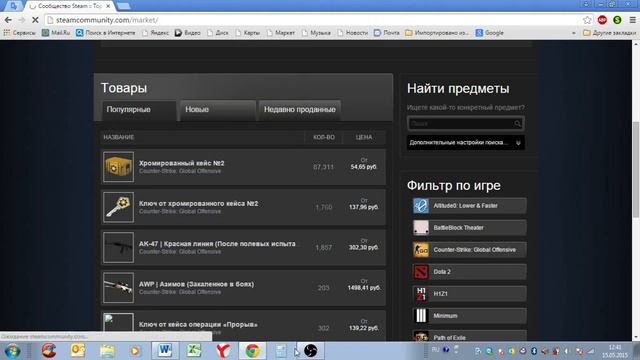Click the magnifier icon in search box

pyautogui.click(x=518, y=123)
